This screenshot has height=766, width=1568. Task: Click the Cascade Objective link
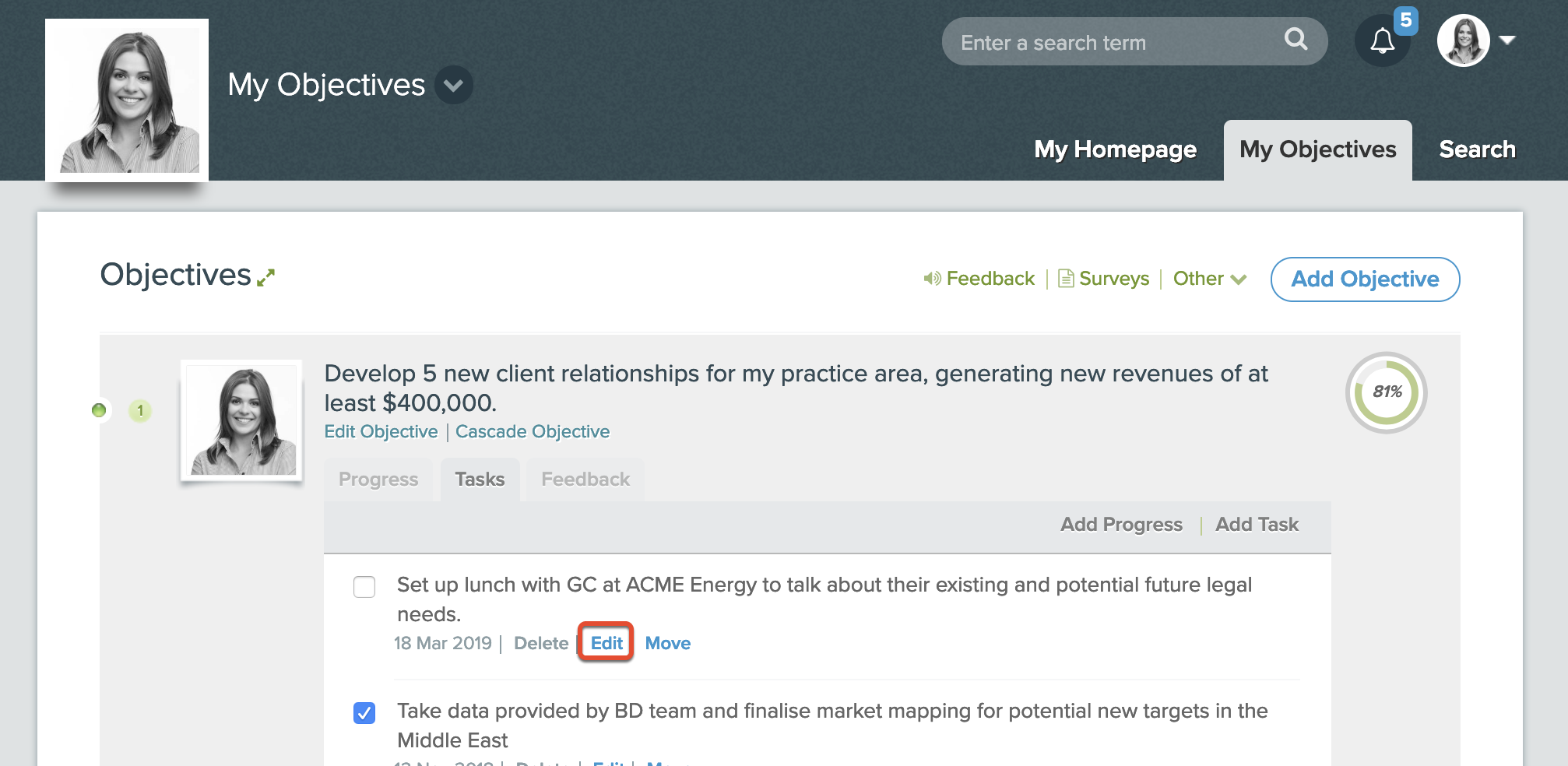coord(533,432)
